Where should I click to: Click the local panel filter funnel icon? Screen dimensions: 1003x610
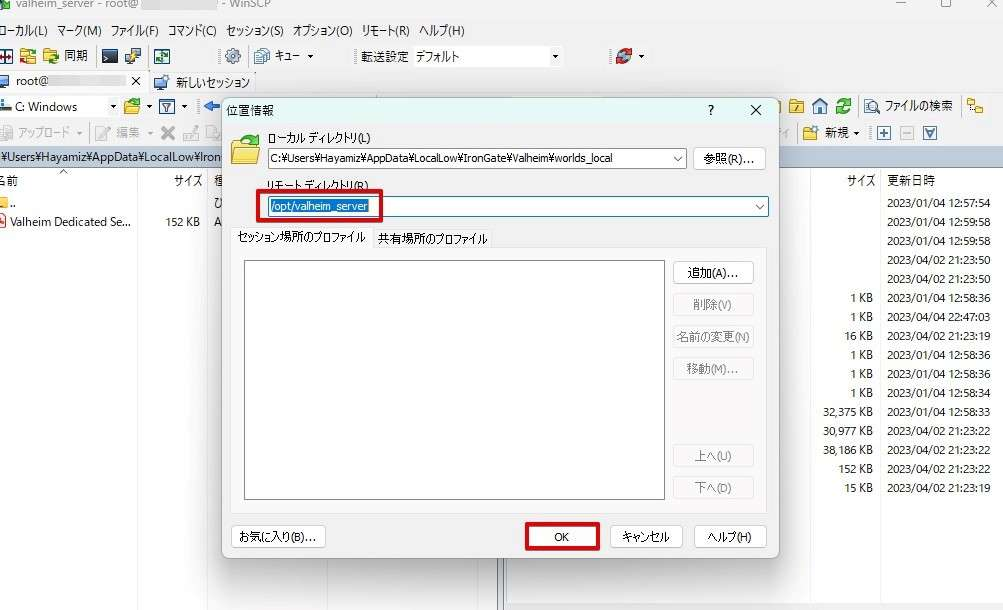(x=167, y=107)
